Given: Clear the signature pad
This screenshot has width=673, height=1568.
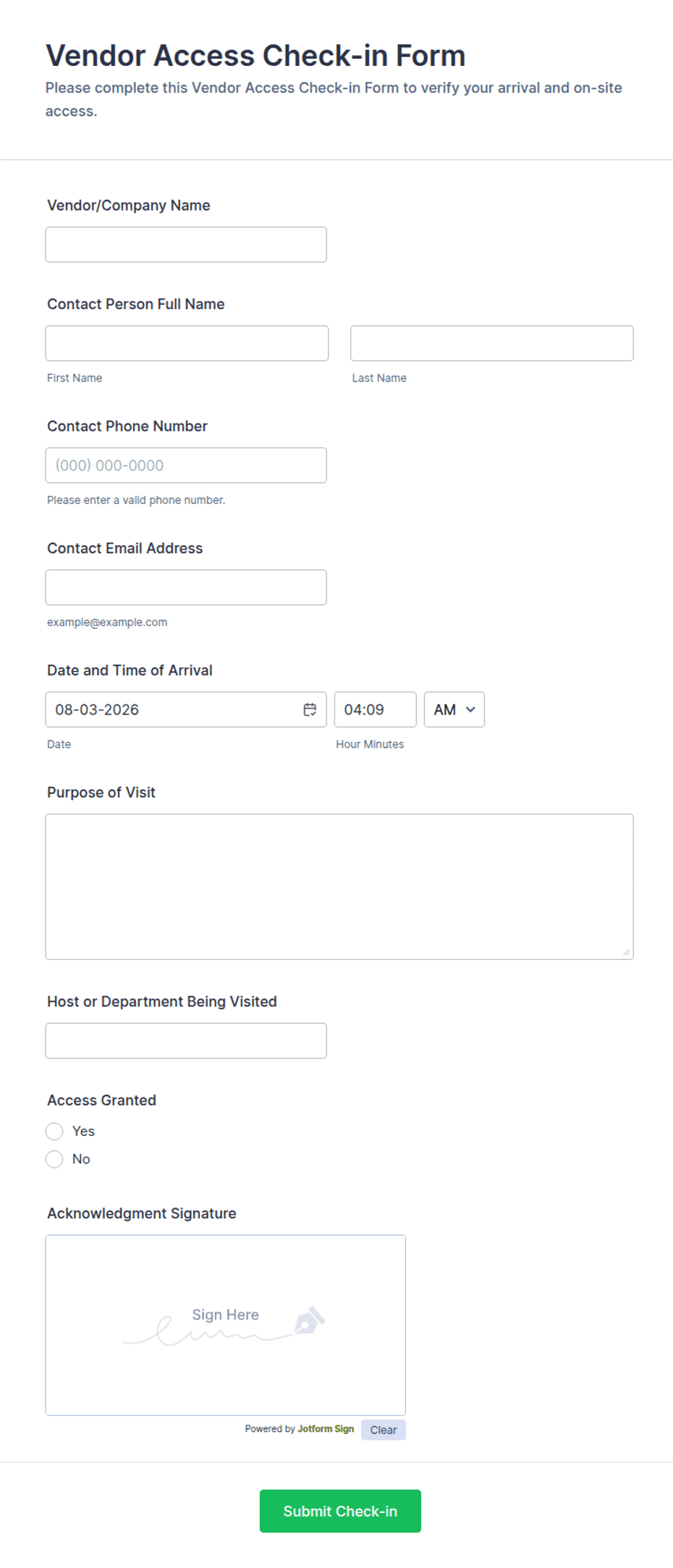Looking at the screenshot, I should tap(384, 1430).
